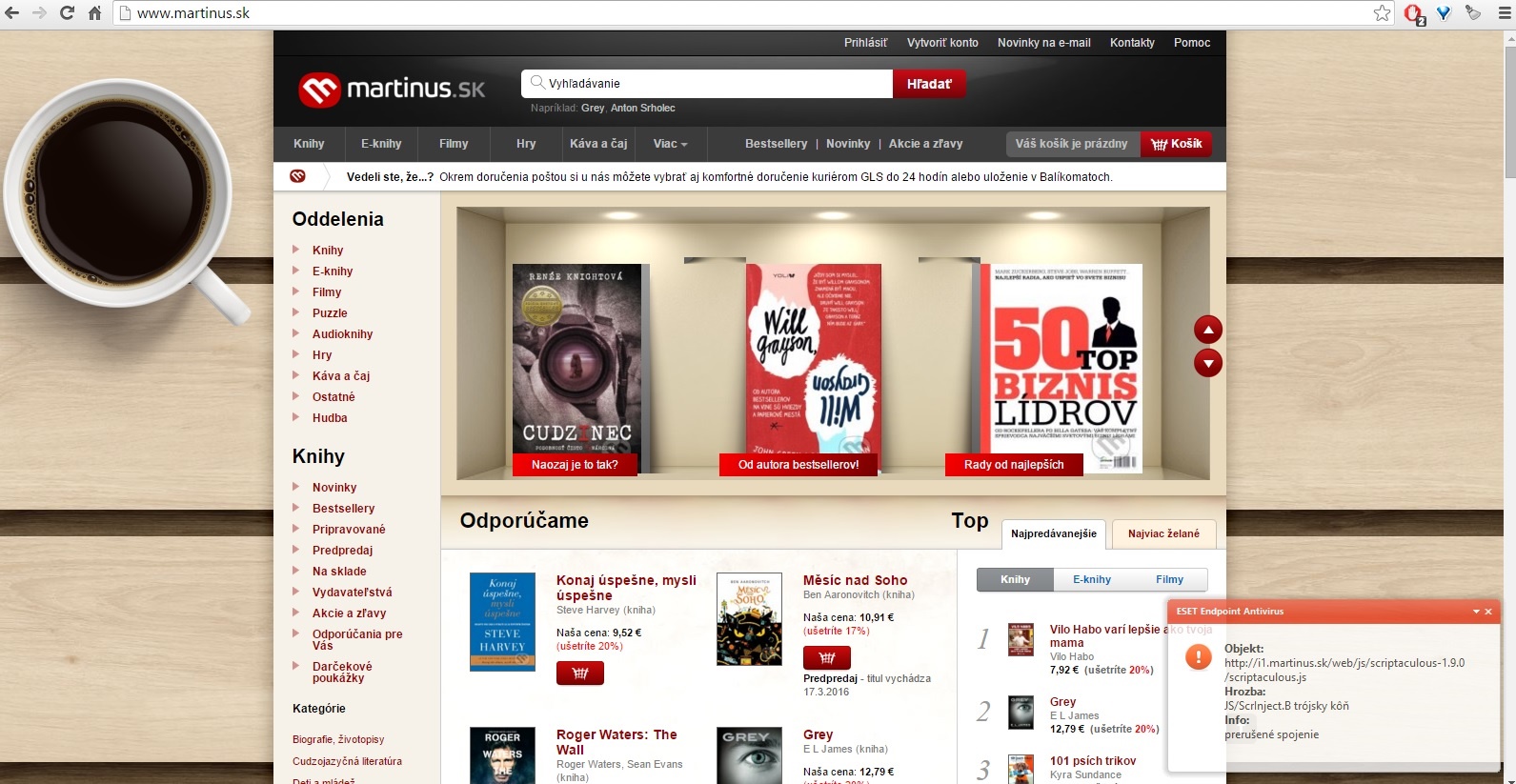1516x784 pixels.
Task: Click Prihlásiť login link
Action: (865, 43)
